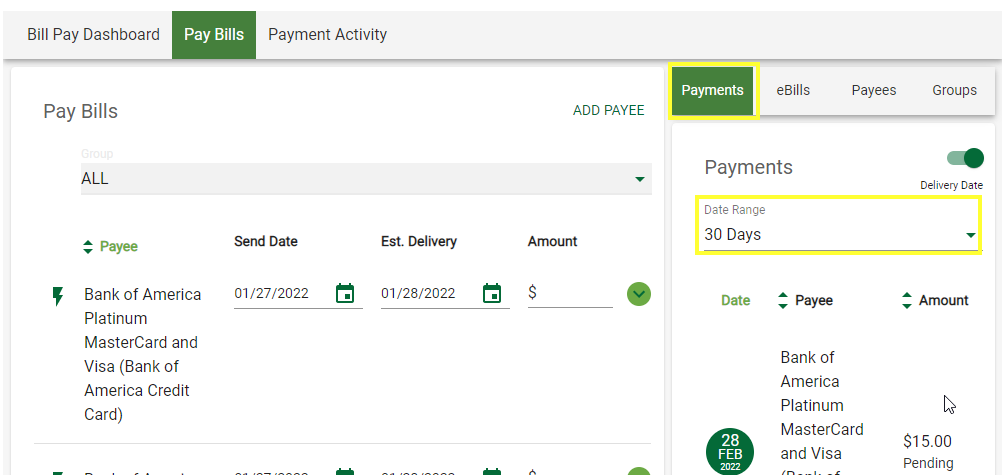Image resolution: width=1002 pixels, height=475 pixels.
Task: Open the Bill Pay Dashboard tab
Action: (x=93, y=35)
